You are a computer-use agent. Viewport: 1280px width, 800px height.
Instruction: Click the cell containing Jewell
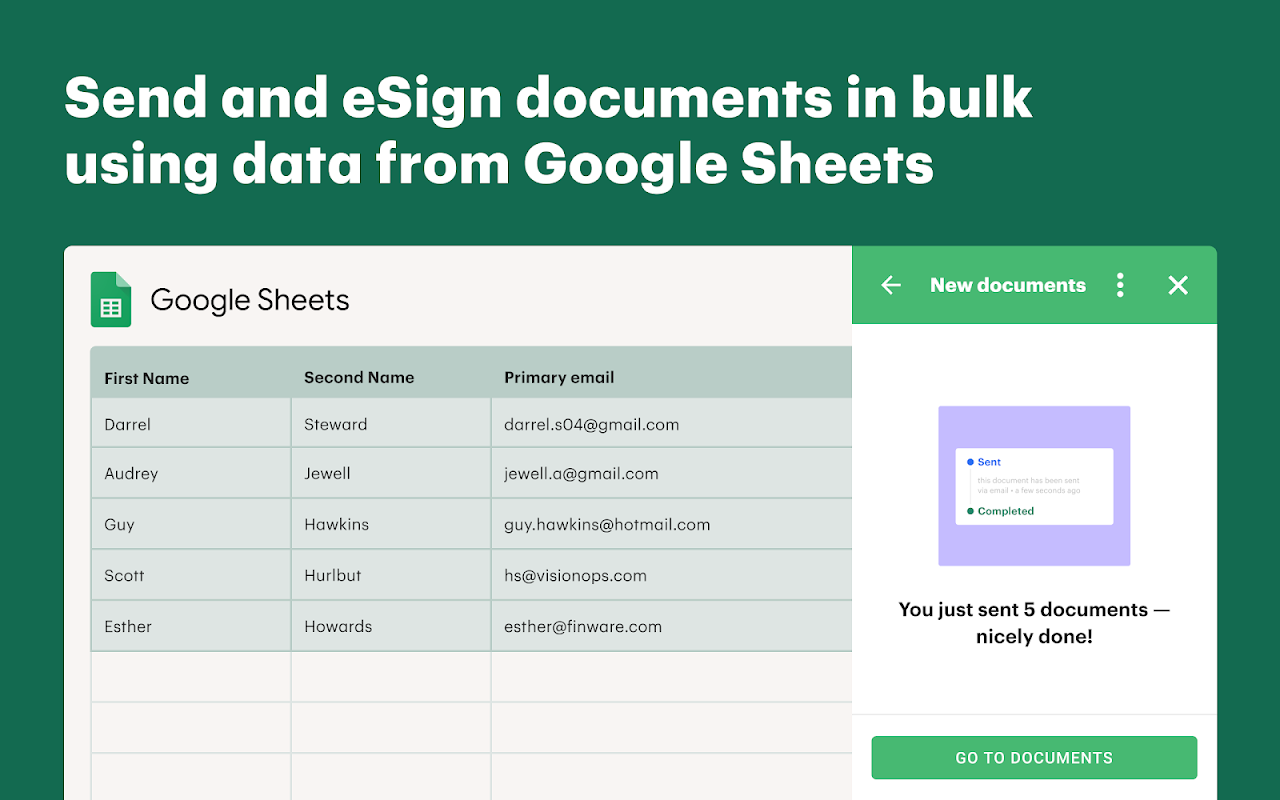click(x=391, y=474)
